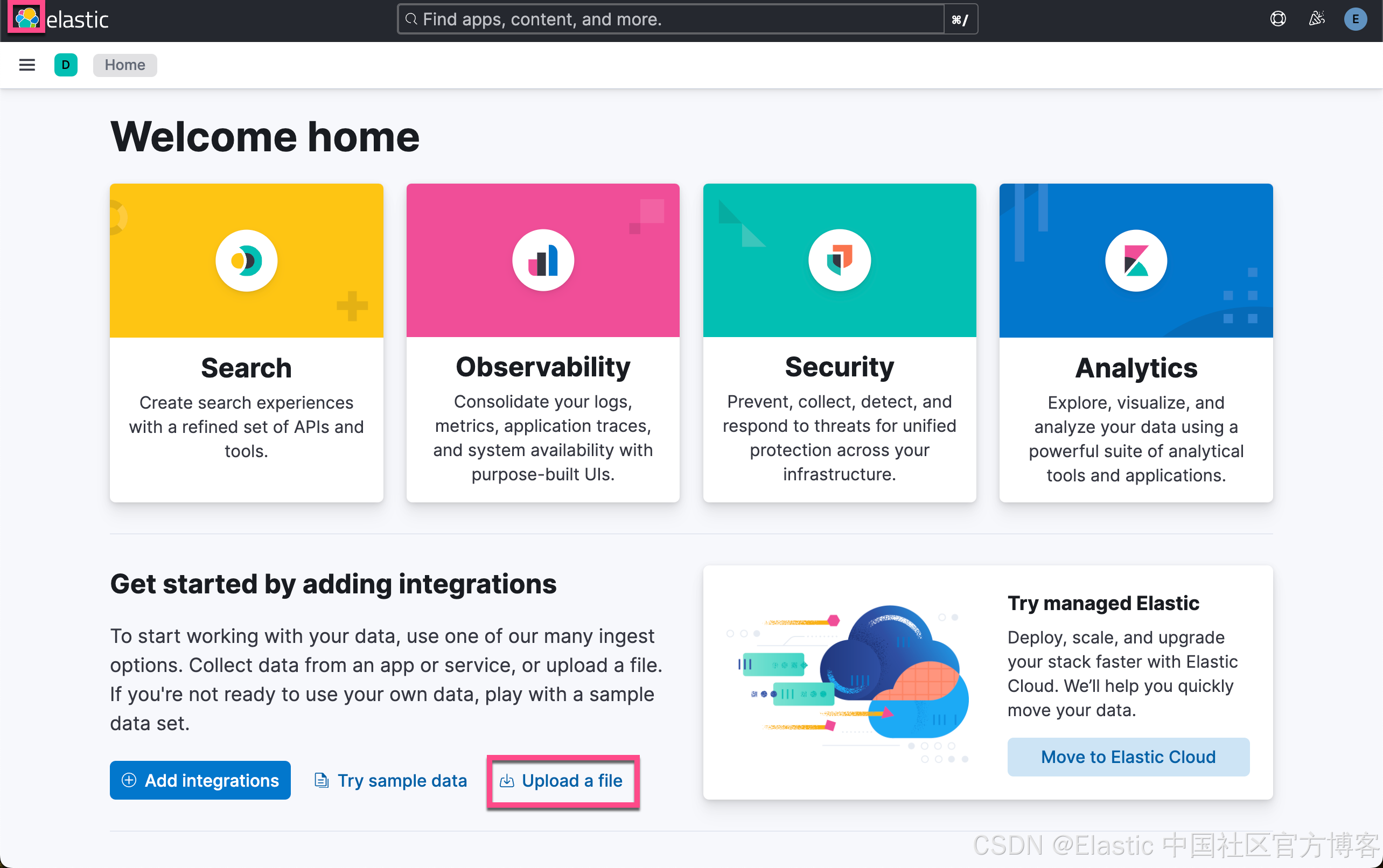Click inside the Find apps search field
The width and height of the screenshot is (1383, 868).
click(x=632, y=19)
